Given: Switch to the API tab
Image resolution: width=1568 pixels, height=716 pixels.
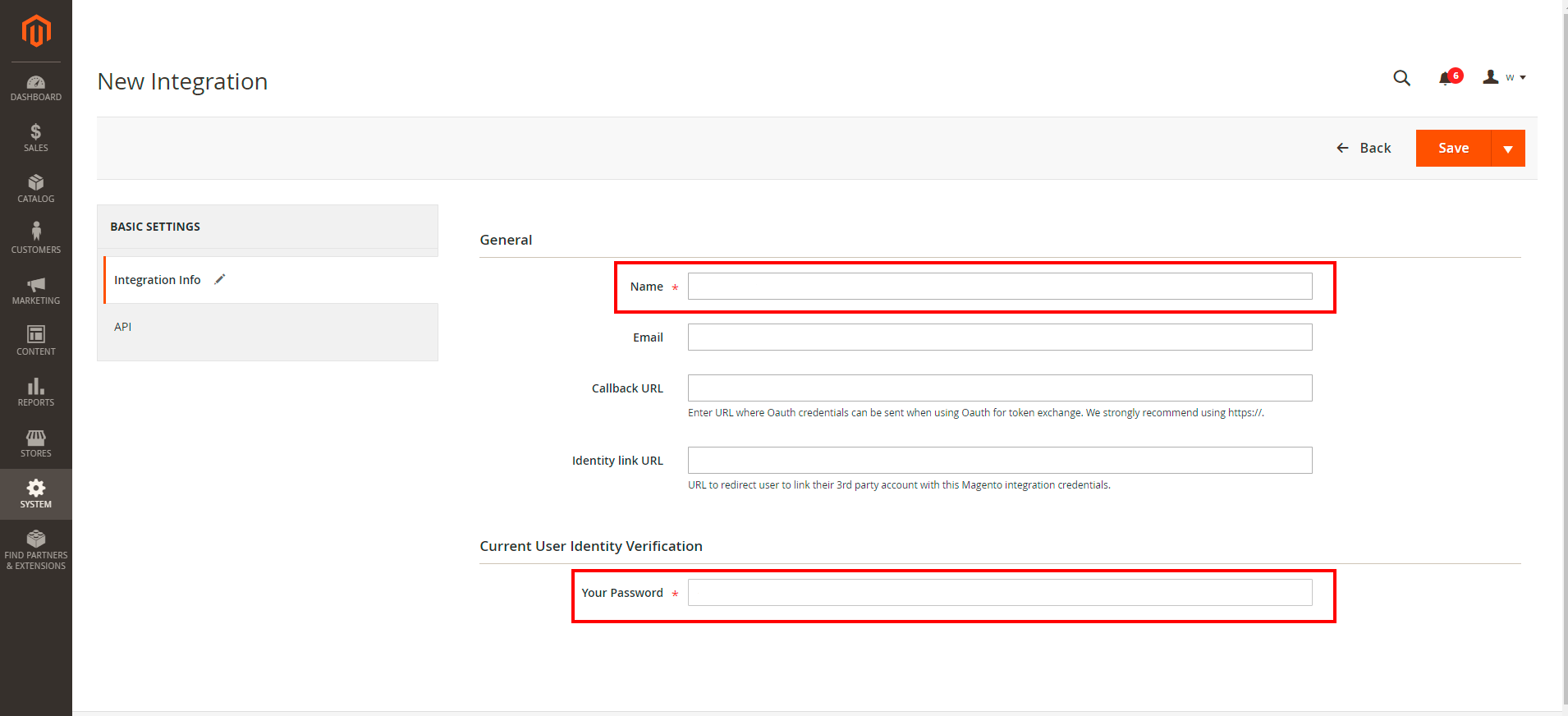Looking at the screenshot, I should pyautogui.click(x=123, y=327).
